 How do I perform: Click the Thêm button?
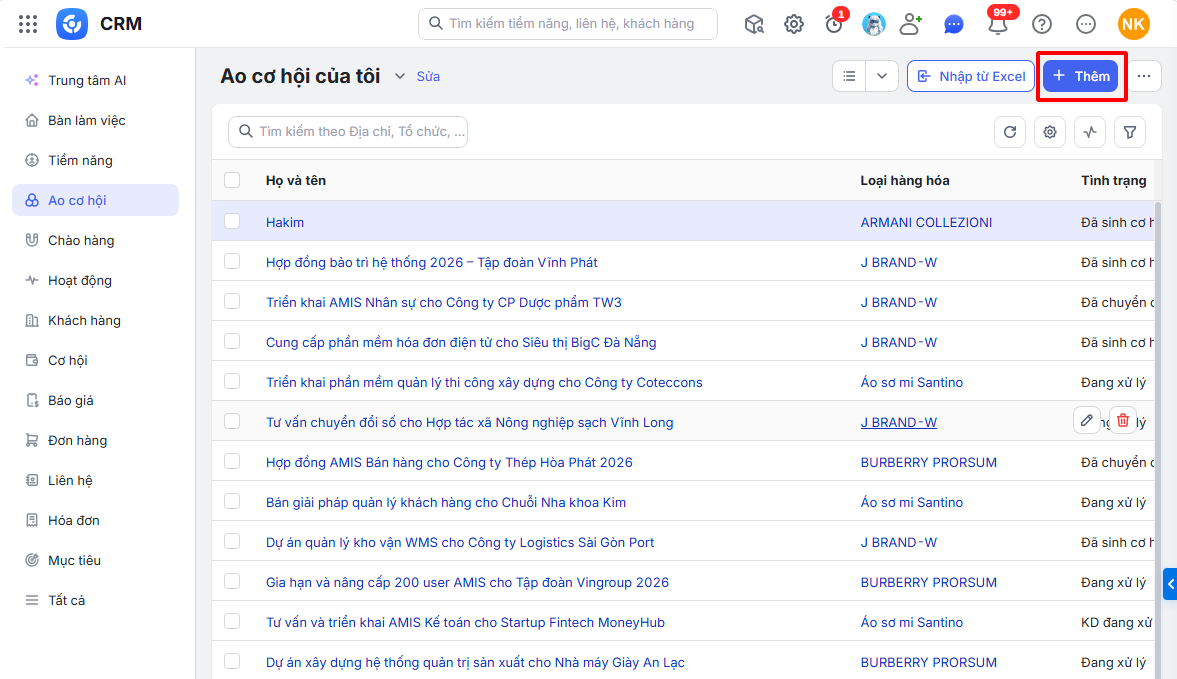click(x=1080, y=76)
